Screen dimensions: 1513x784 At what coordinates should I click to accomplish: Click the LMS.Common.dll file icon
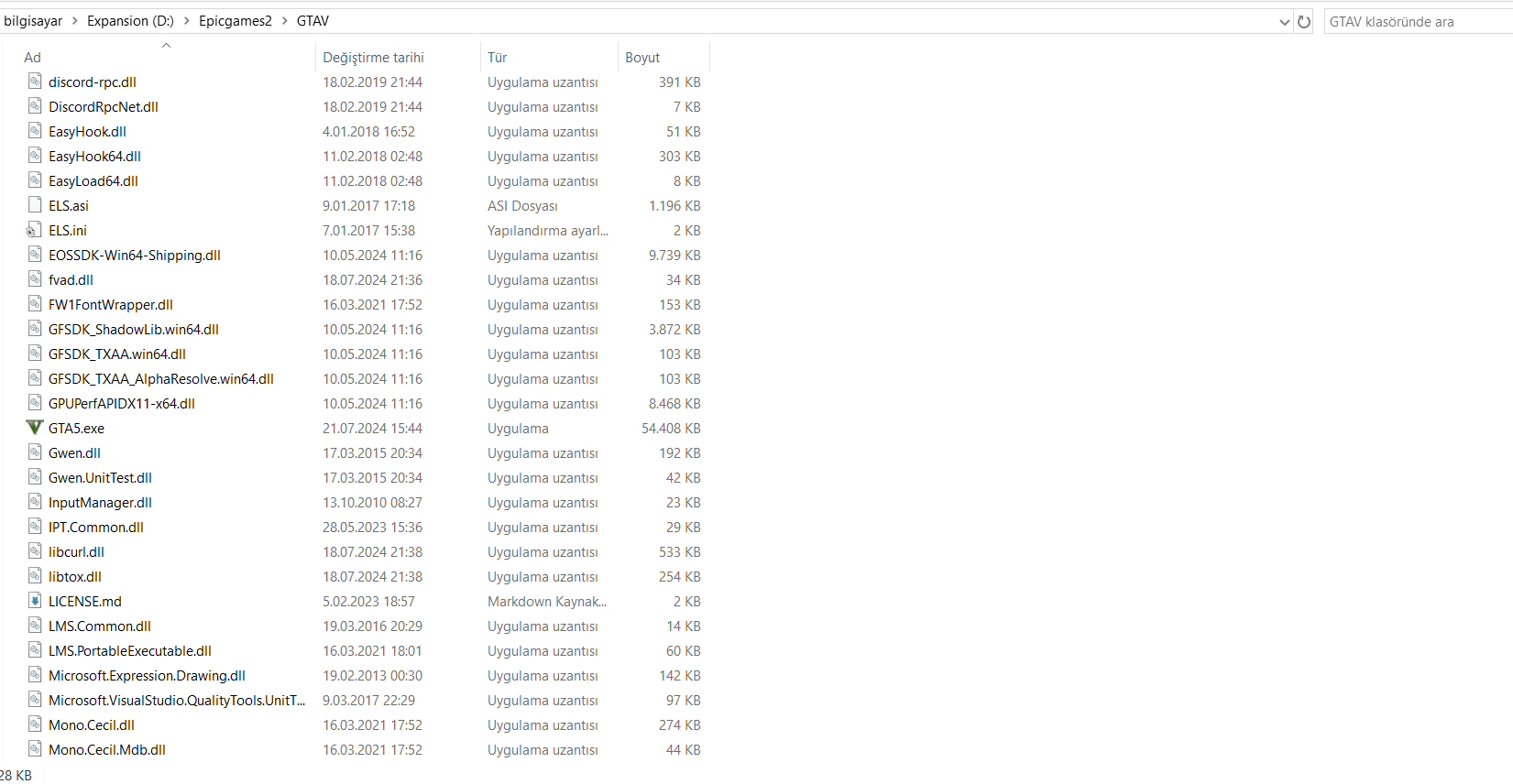35,626
